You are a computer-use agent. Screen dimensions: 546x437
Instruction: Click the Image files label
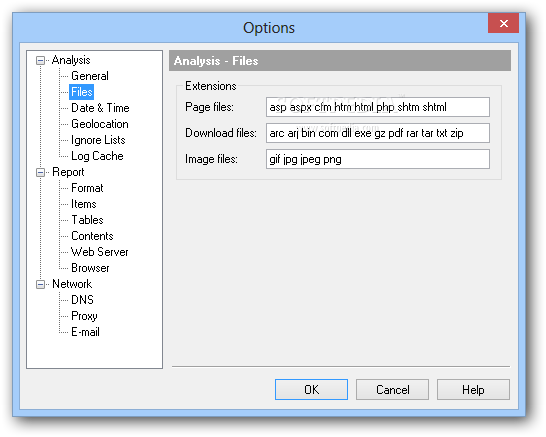click(x=211, y=159)
